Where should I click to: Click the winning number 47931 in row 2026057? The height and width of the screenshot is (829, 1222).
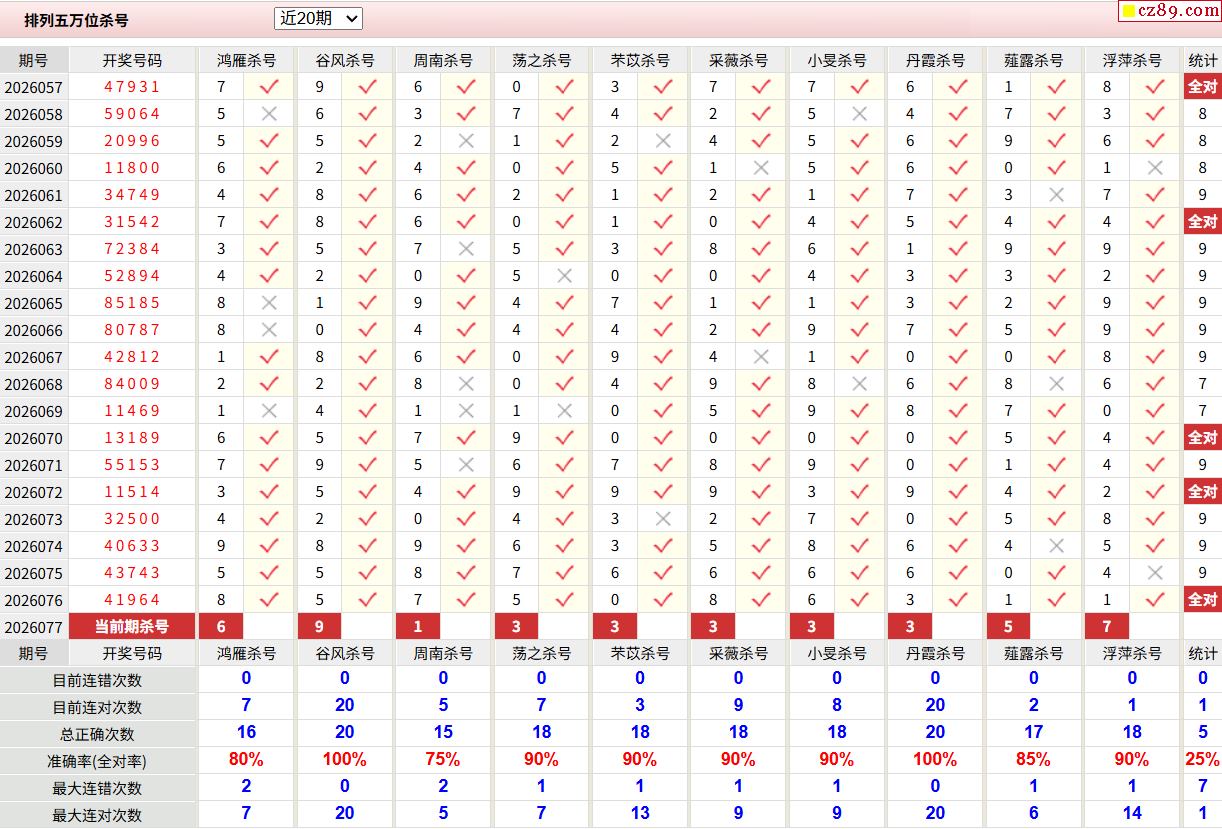tap(132, 87)
